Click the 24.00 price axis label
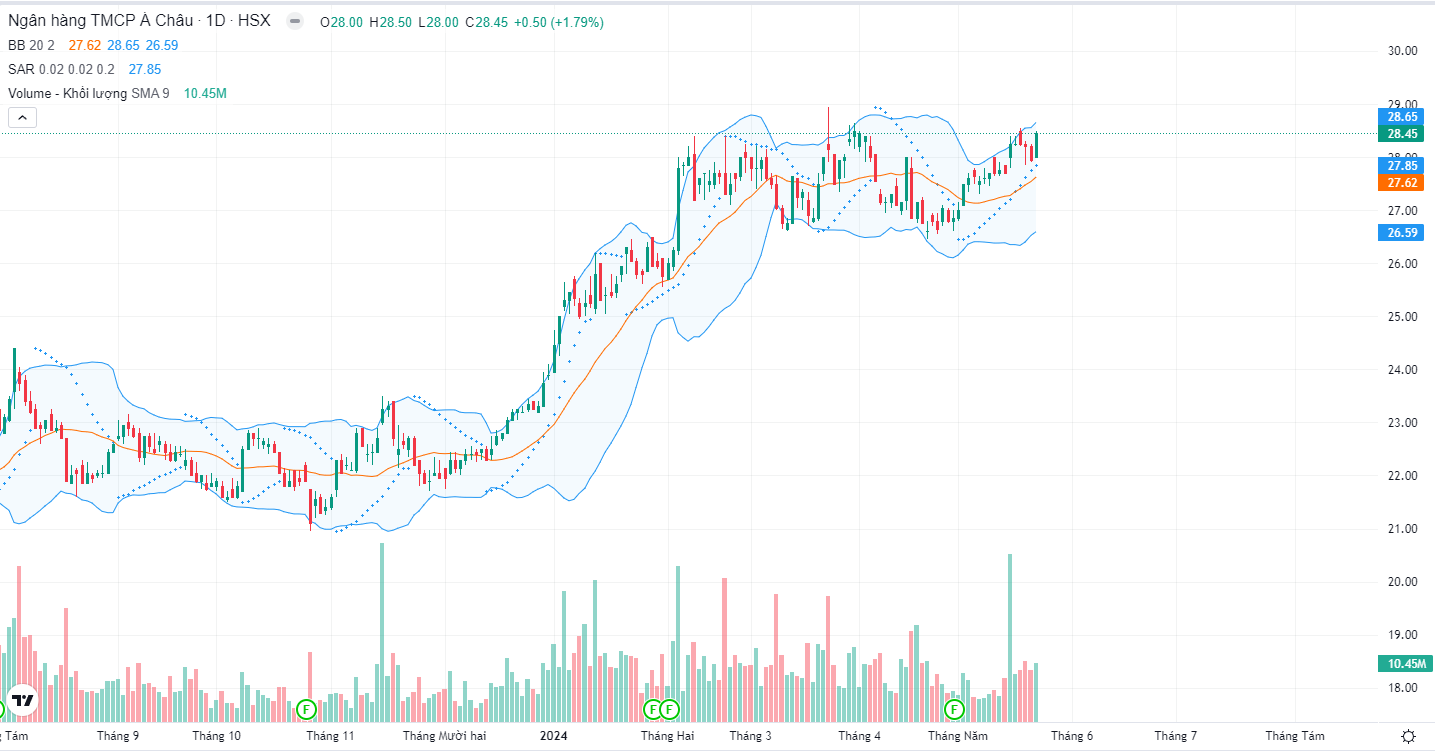This screenshot has width=1435, height=753. (1404, 369)
